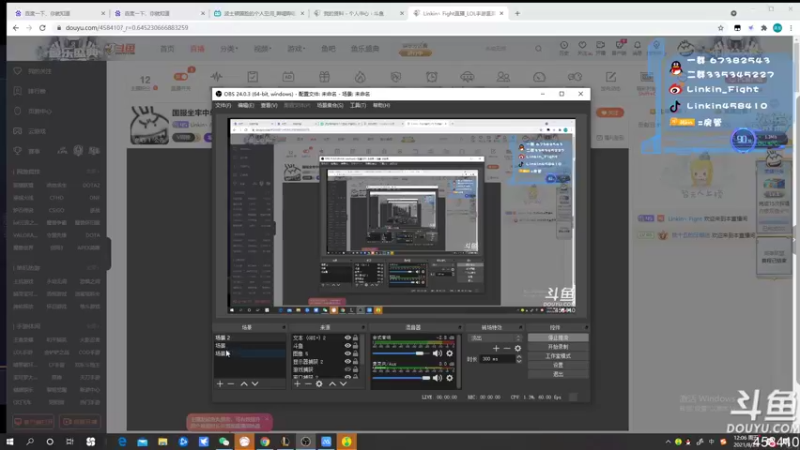Screen dimensions: 800x450
Task: Open the 场景集合(S) menu in OBS
Action: pyautogui.click(x=330, y=105)
